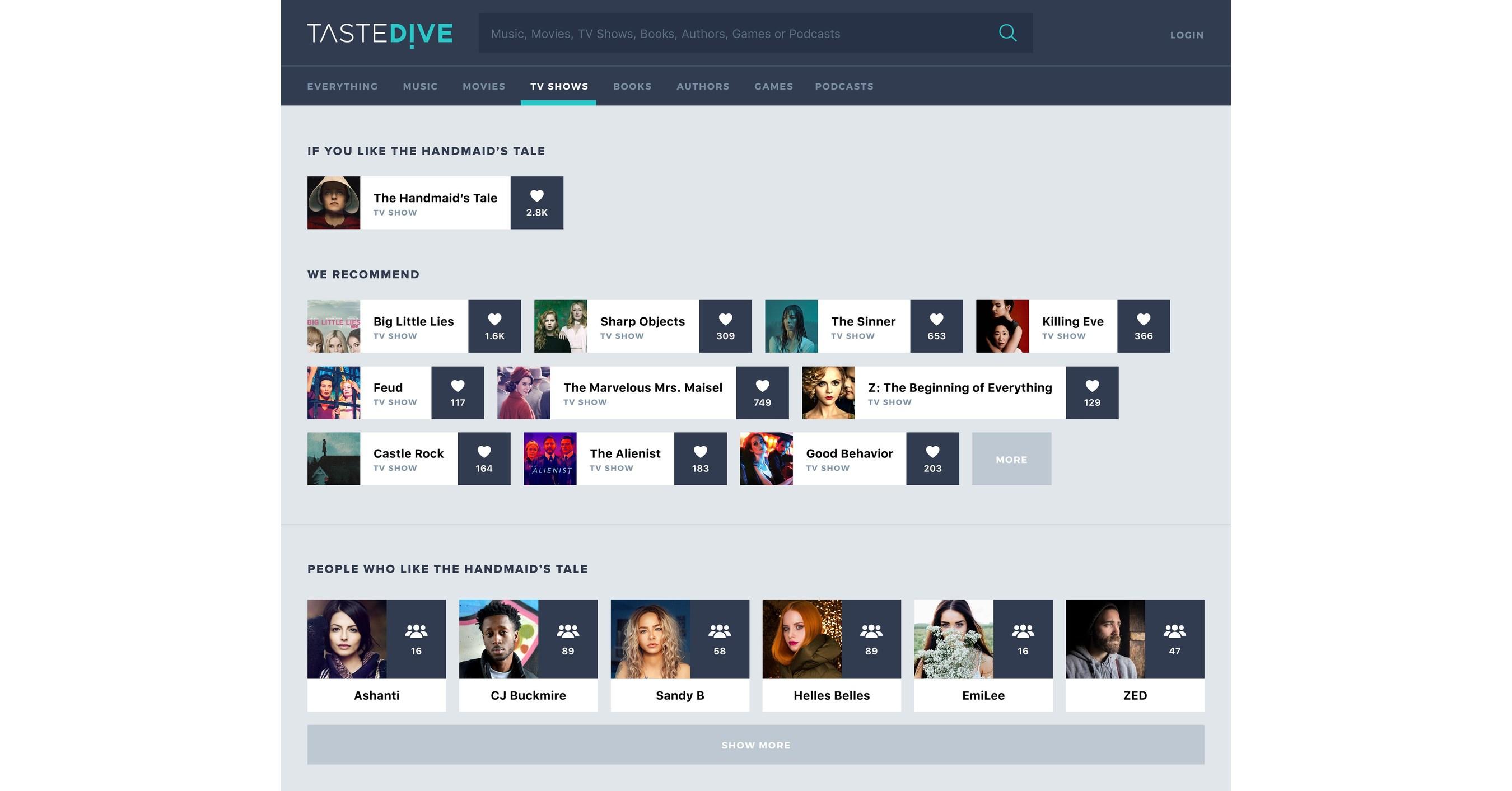Image resolution: width=1512 pixels, height=791 pixels.
Task: Open the Everything category menu item
Action: 342,85
